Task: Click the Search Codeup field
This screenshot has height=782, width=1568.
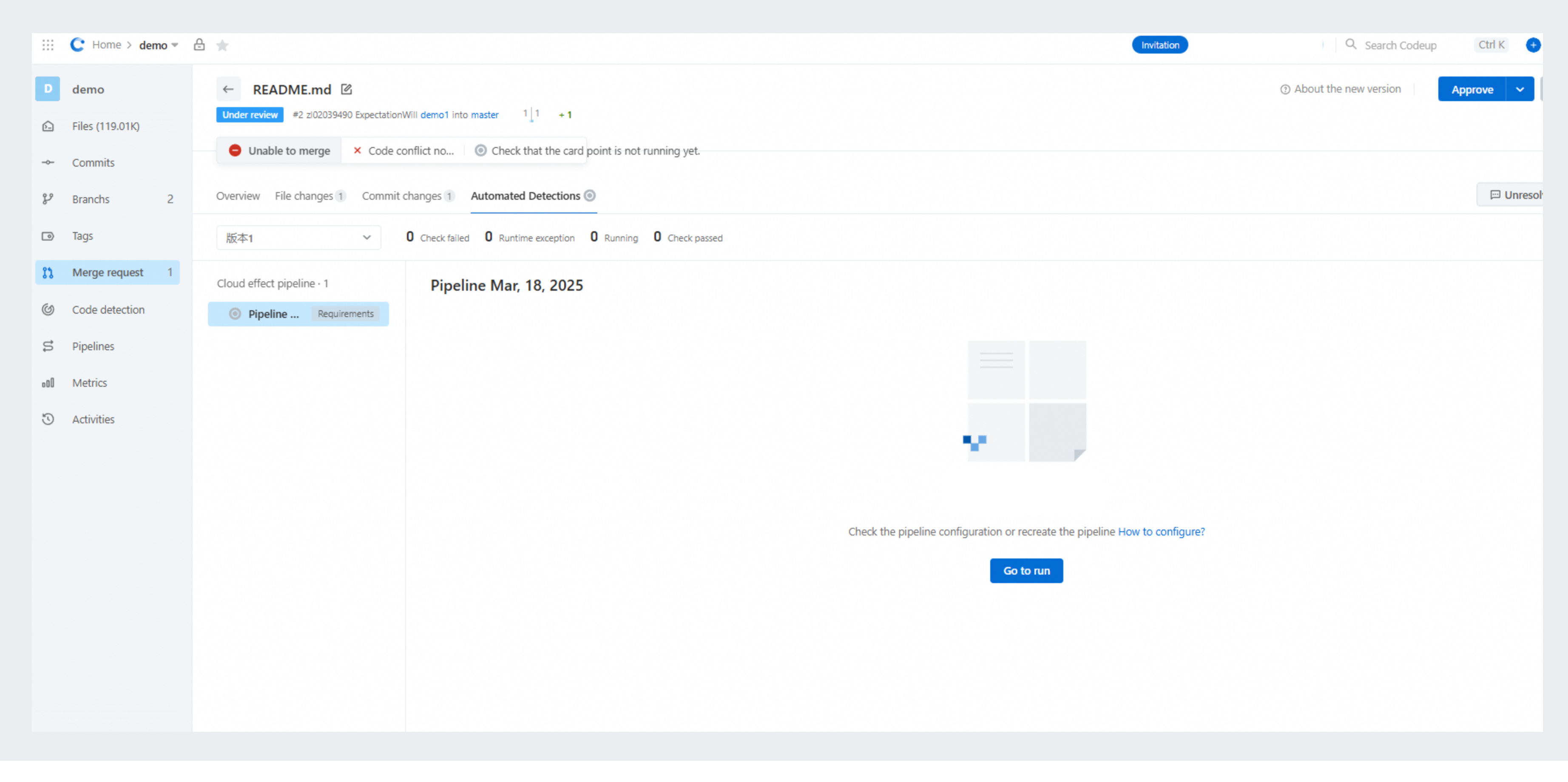Action: pyautogui.click(x=1400, y=45)
